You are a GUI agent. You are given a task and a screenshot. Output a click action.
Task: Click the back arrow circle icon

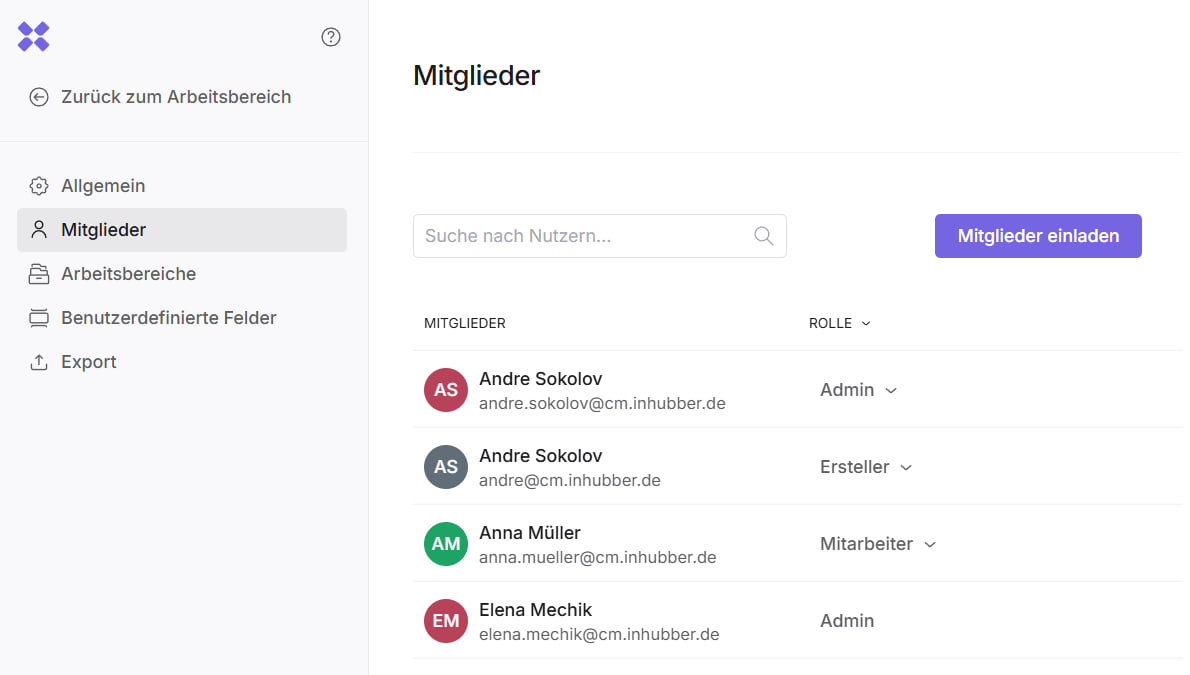point(39,97)
